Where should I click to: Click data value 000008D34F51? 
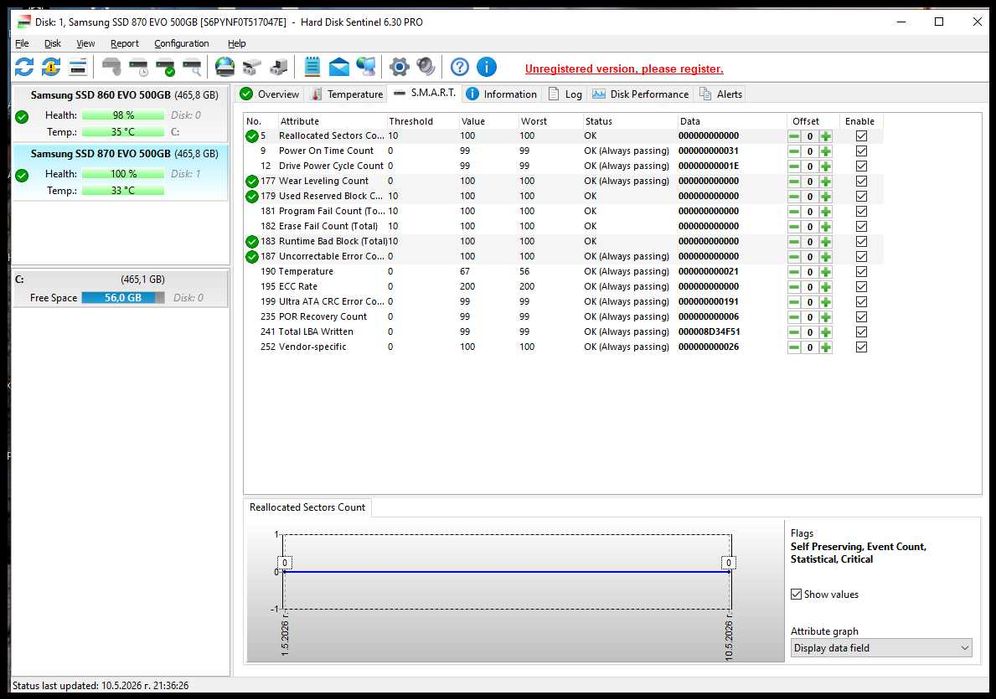[709, 332]
